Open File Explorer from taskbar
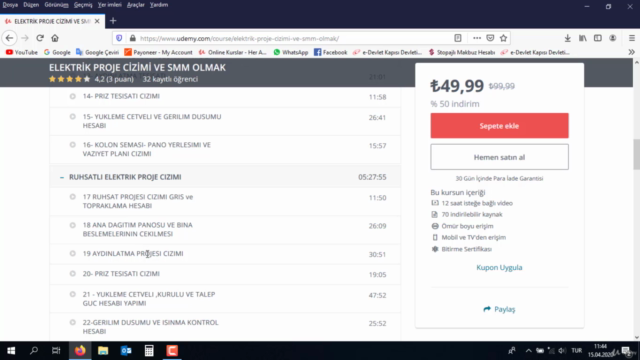Screen dimensions: 640x360 pyautogui.click(x=103, y=351)
